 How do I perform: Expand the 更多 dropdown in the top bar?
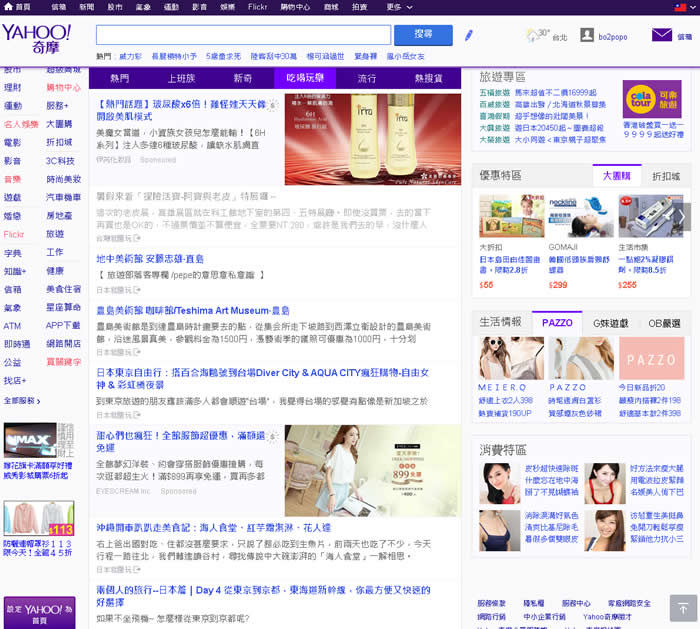pos(399,7)
